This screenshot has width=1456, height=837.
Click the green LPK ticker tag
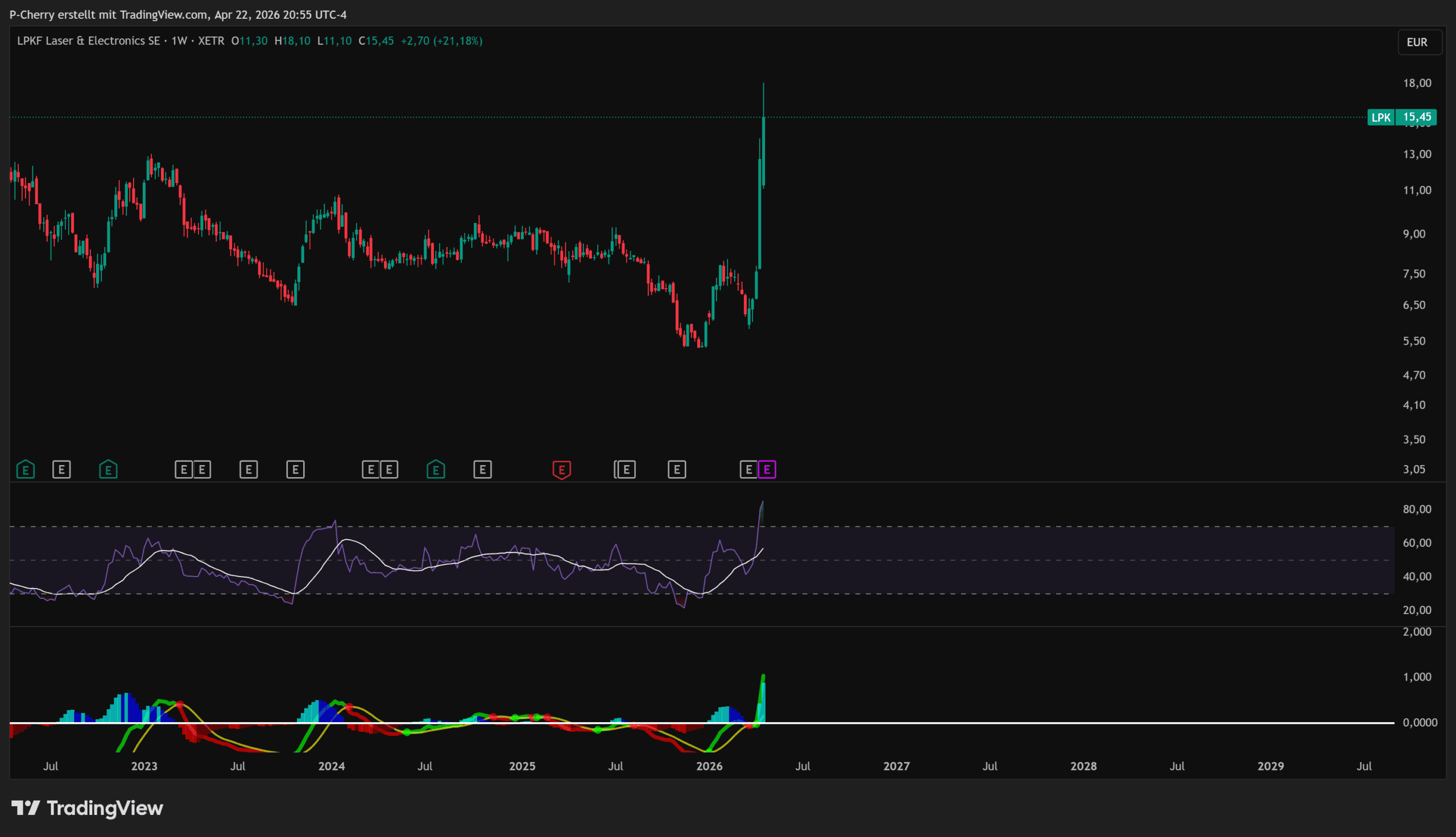point(1381,117)
